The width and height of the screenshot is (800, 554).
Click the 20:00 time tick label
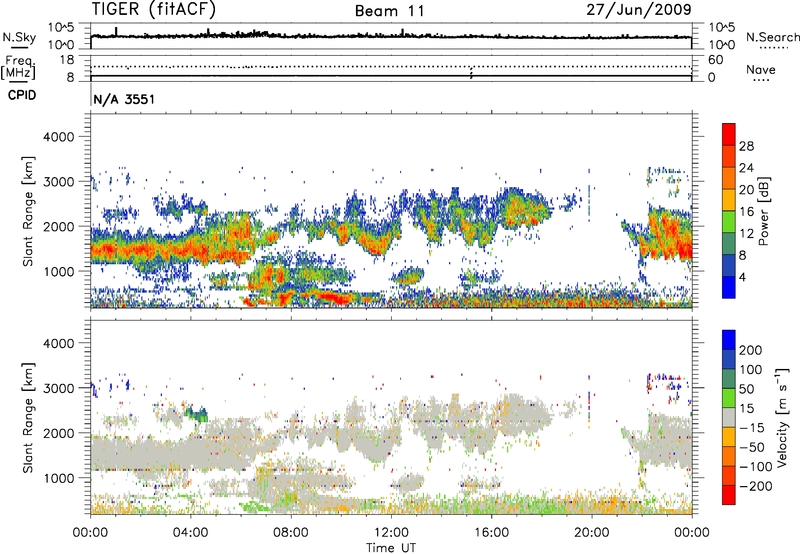[591, 533]
